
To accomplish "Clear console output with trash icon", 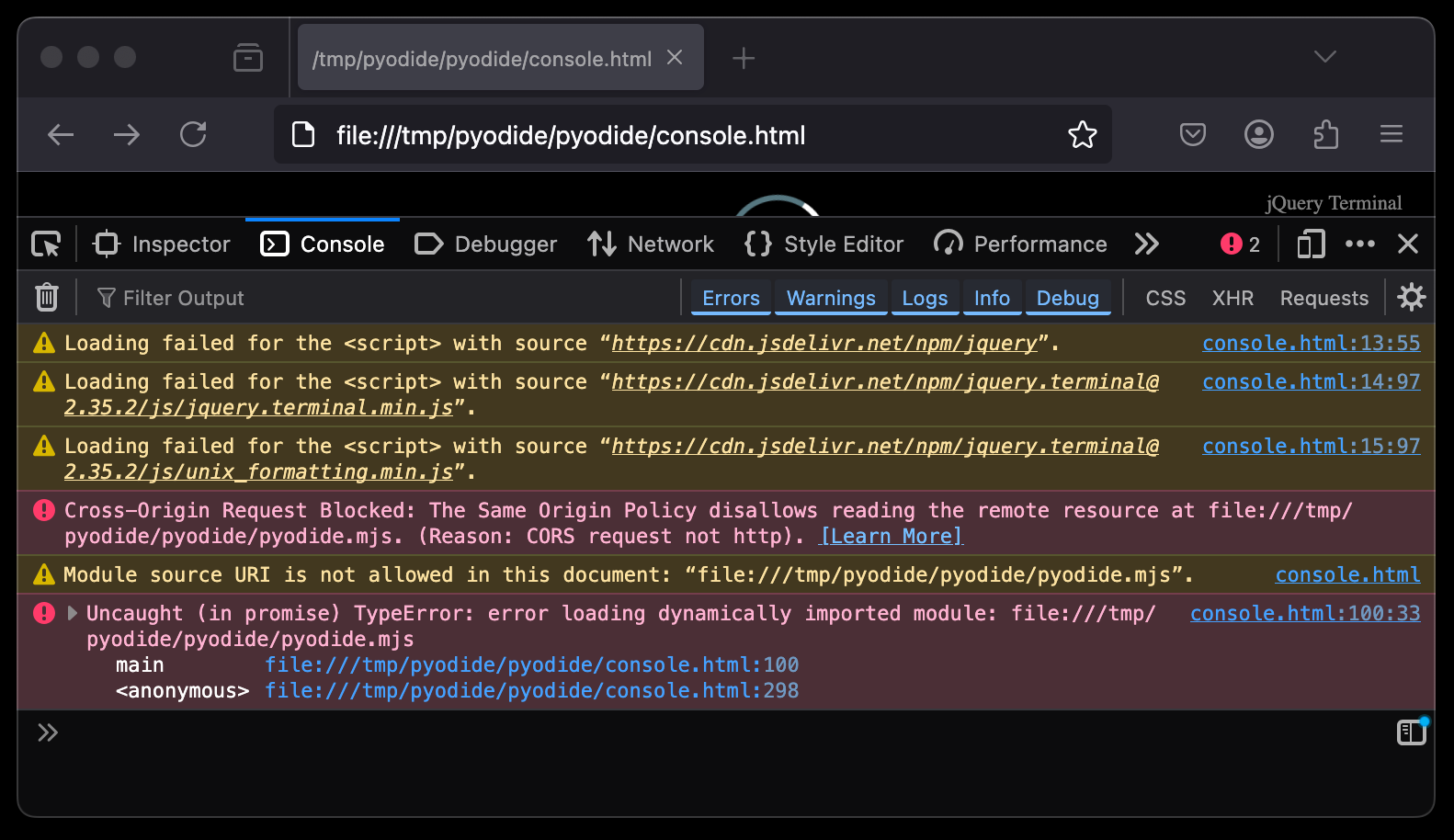I will [47, 298].
